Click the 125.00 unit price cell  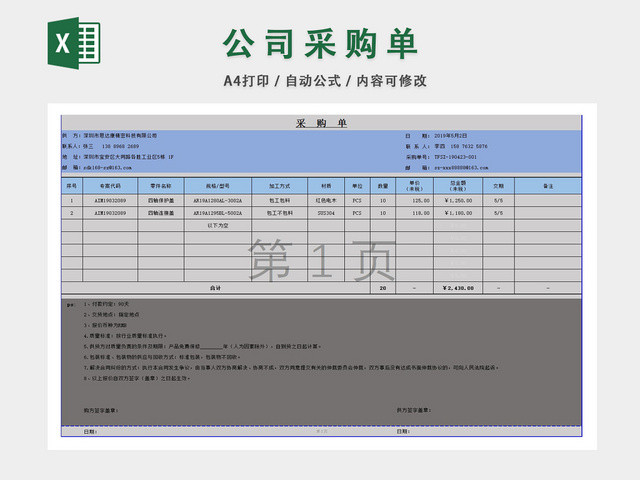point(414,200)
